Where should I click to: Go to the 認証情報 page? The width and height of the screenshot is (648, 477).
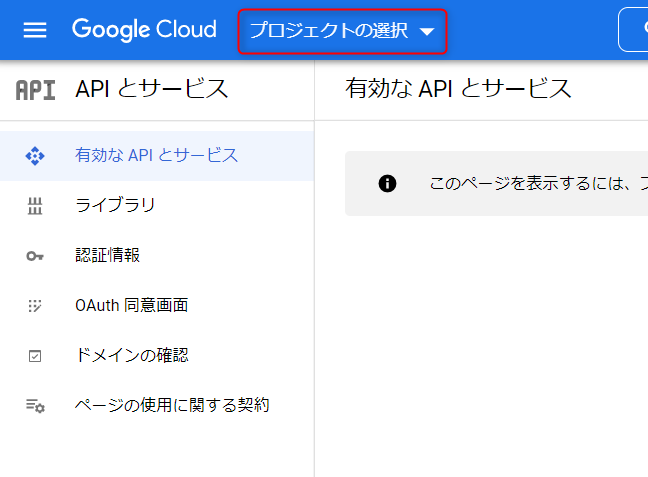[107, 256]
